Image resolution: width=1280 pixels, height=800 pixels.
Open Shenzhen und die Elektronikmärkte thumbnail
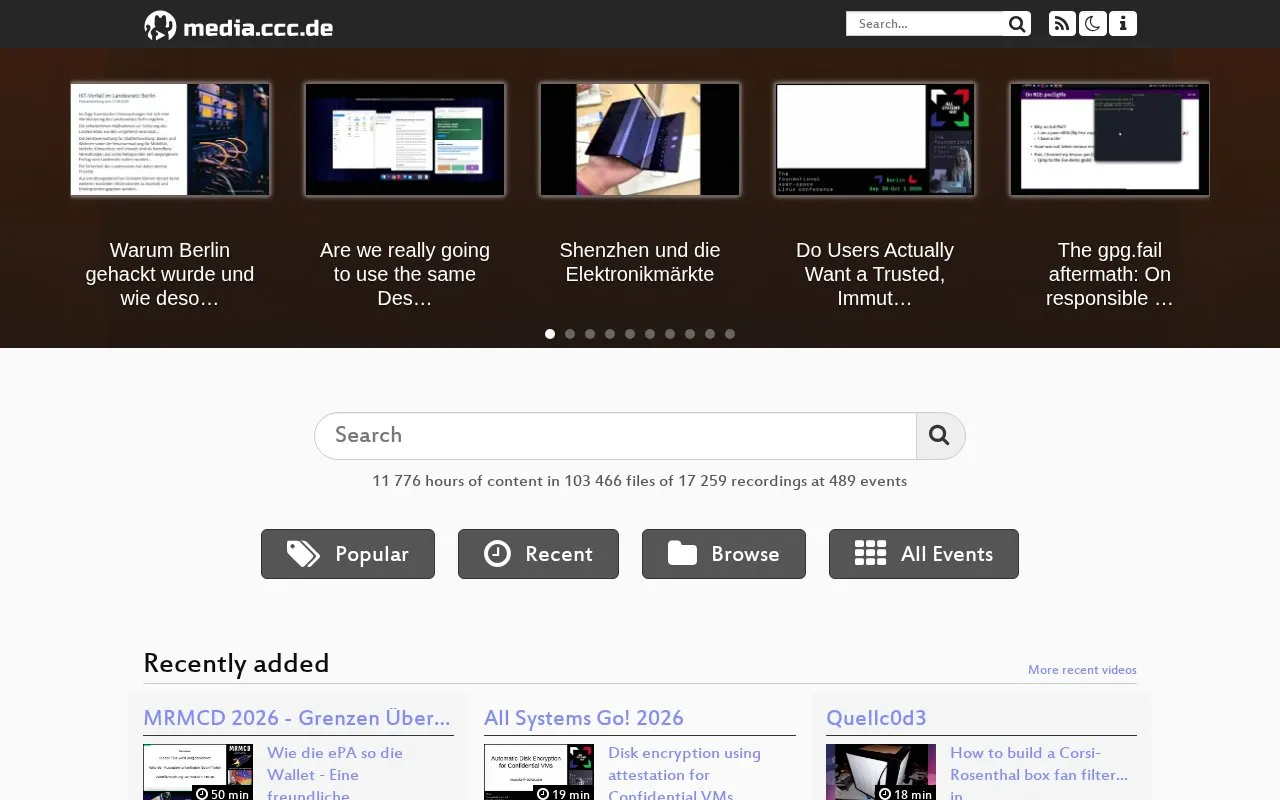coord(640,139)
